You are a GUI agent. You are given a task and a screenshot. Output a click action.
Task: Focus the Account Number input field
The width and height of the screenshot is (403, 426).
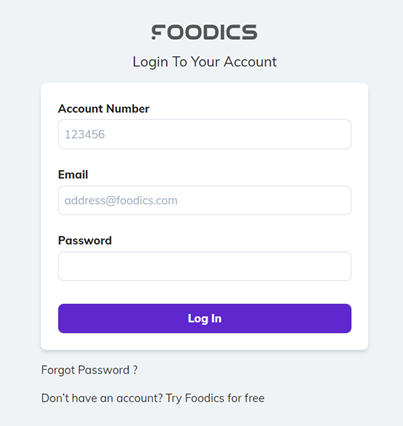(x=205, y=134)
